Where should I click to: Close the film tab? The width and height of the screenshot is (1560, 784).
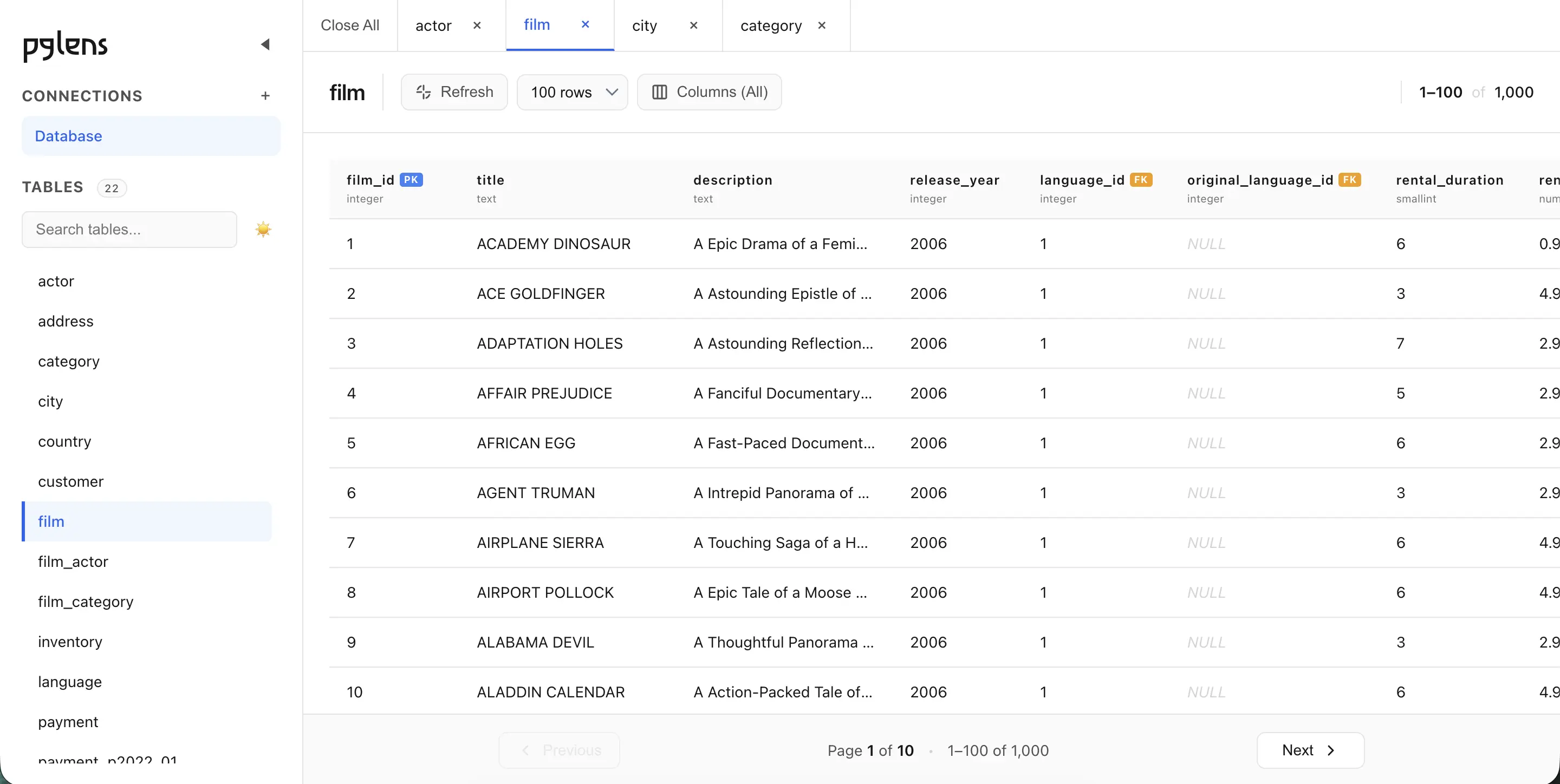[x=585, y=25]
